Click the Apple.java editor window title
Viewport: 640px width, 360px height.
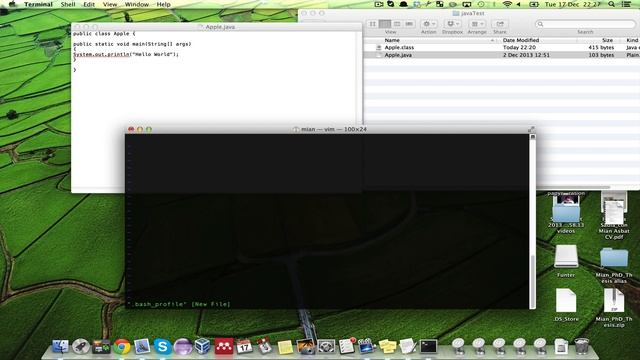pos(220,27)
